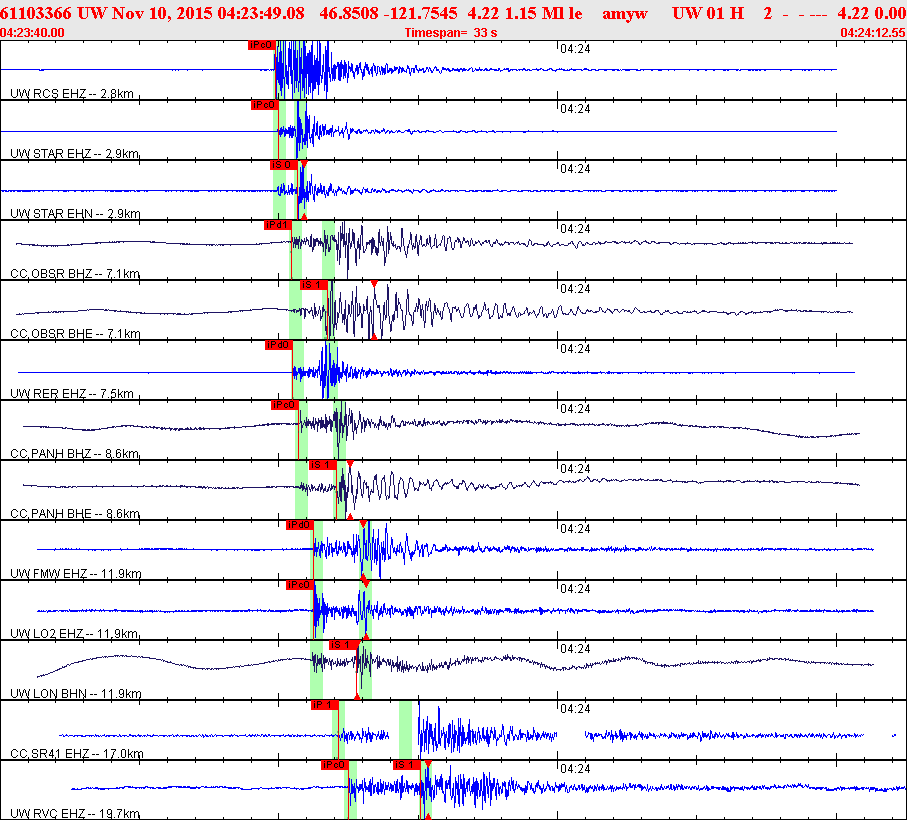Click the start time 04:23:40.00 label
The height and width of the screenshot is (820, 907).
coord(33,33)
